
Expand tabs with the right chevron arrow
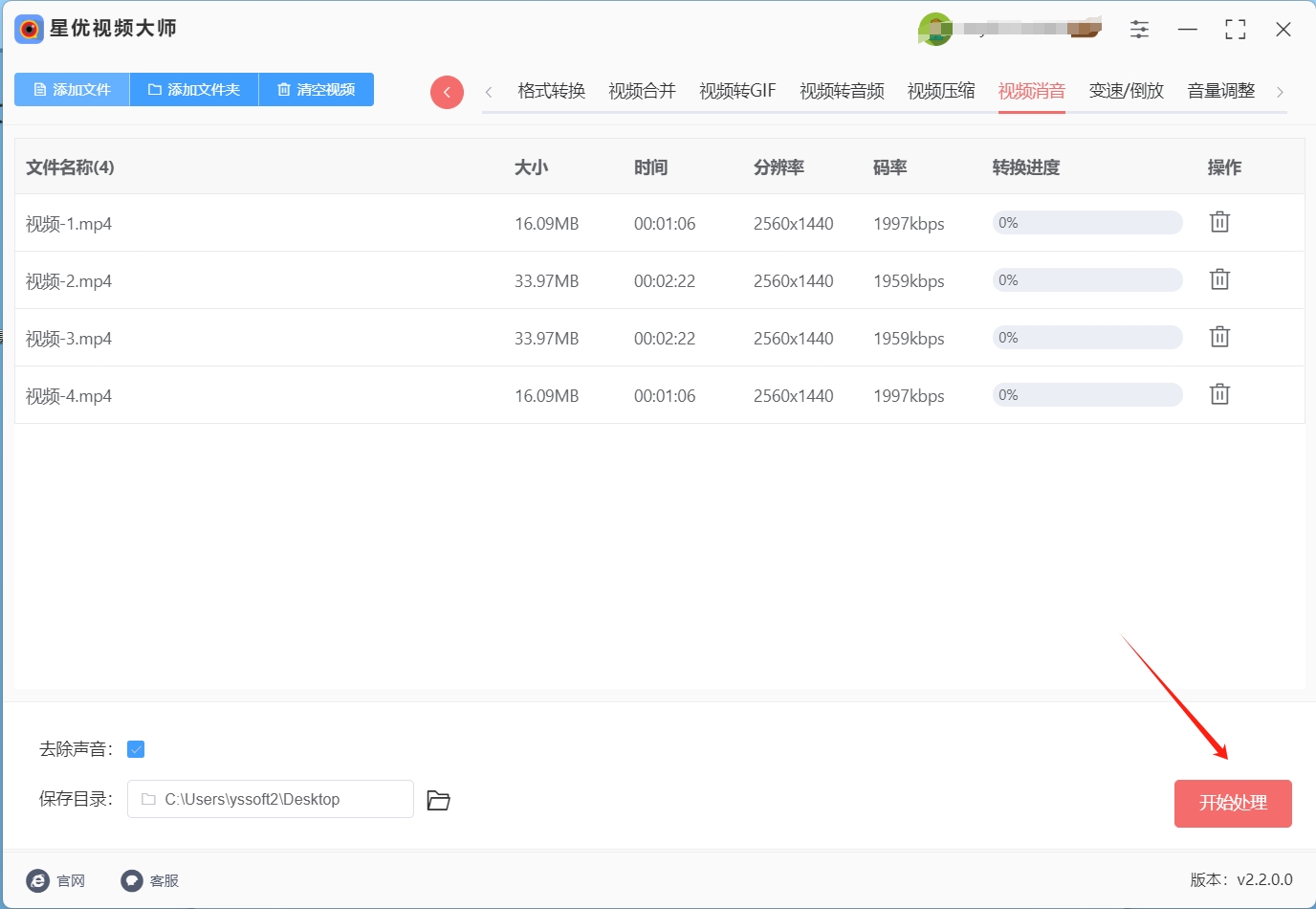click(1280, 92)
